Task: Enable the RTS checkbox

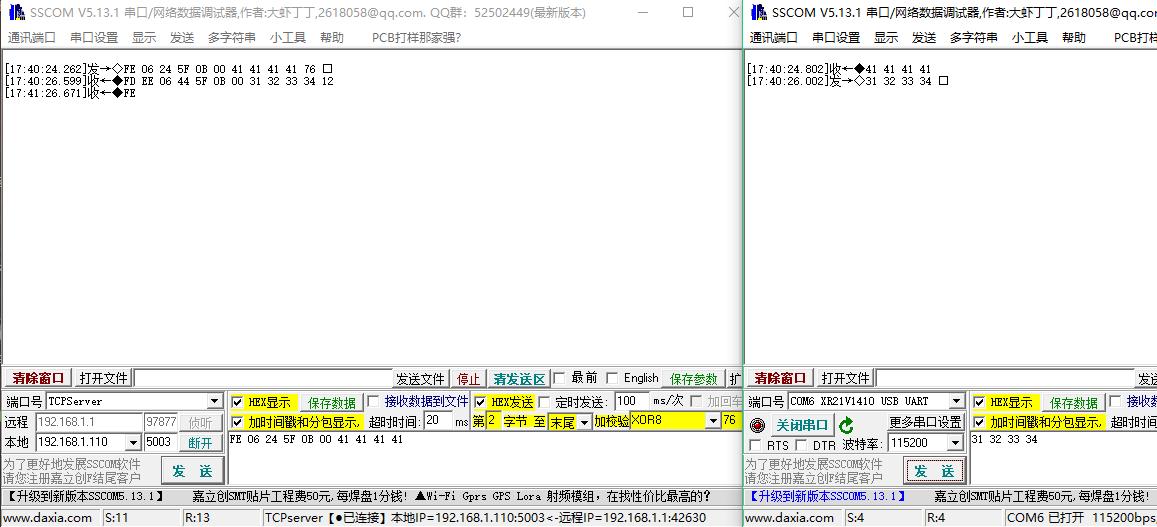Action: point(755,445)
